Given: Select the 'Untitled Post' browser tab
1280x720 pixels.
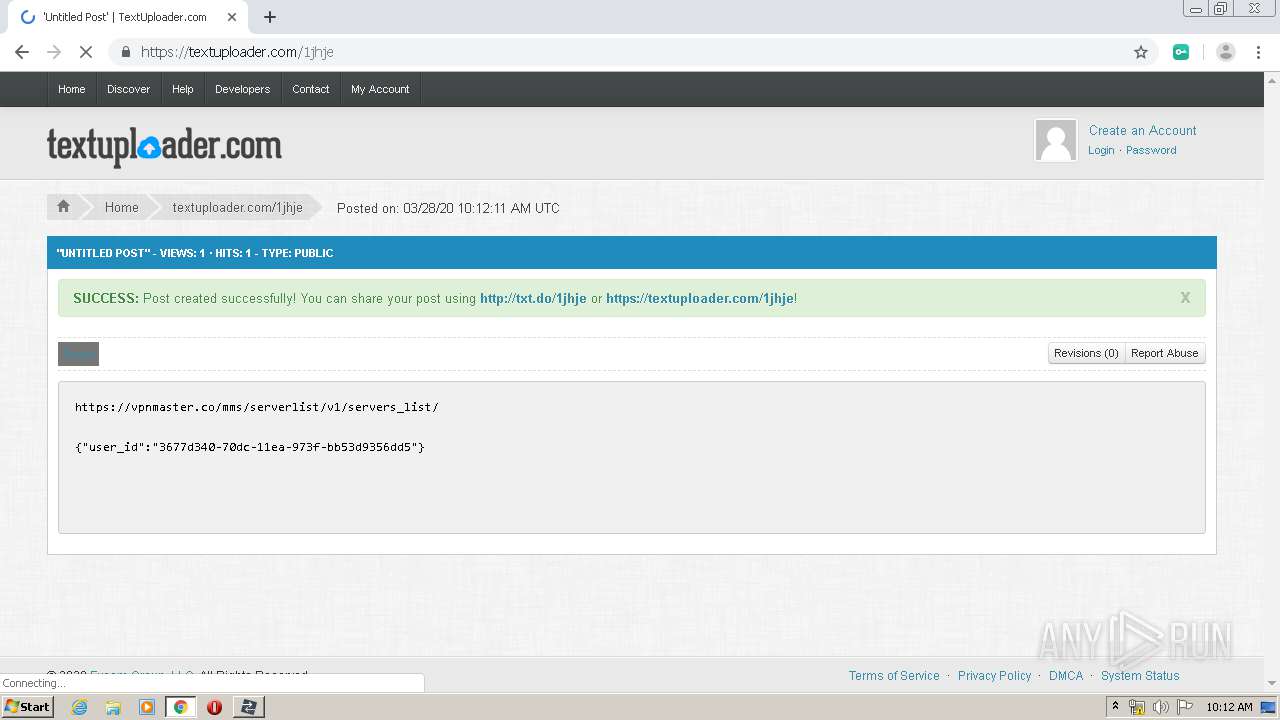Looking at the screenshot, I should coord(130,17).
